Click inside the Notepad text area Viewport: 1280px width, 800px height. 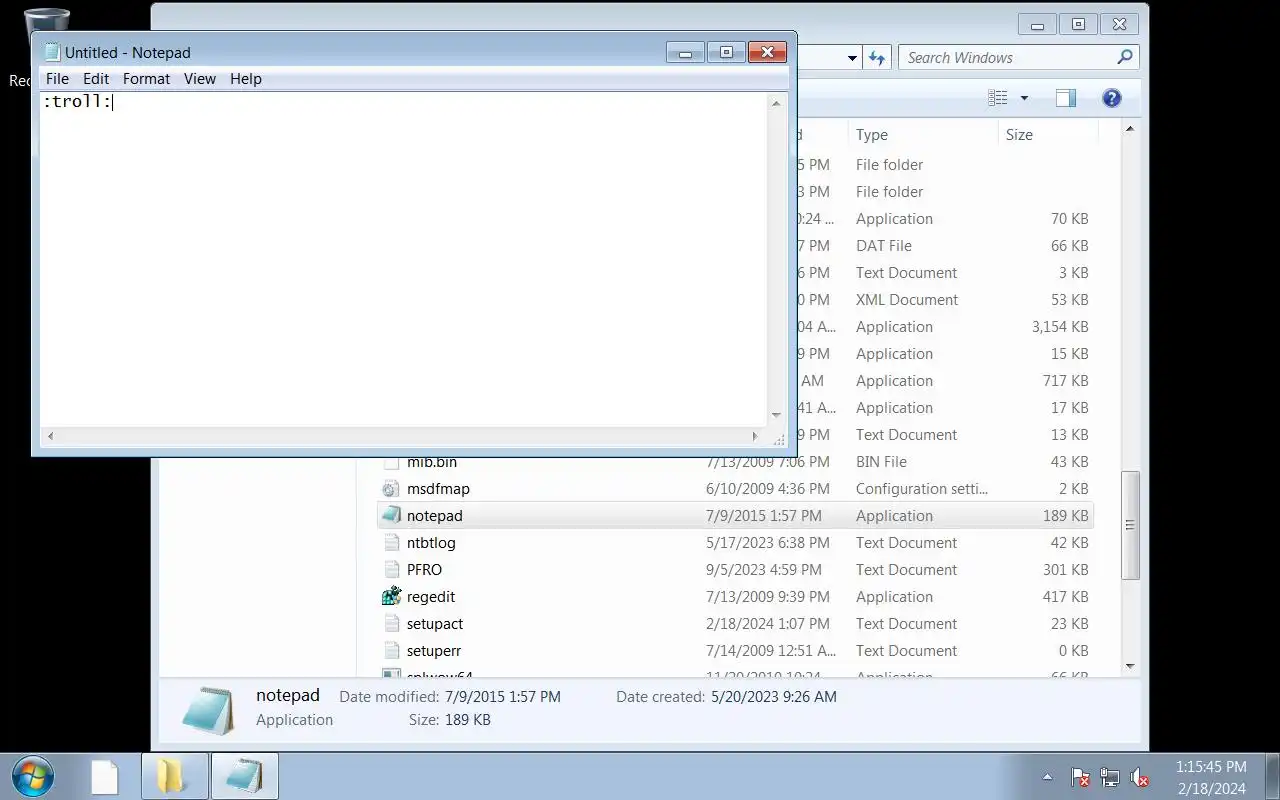tap(403, 260)
